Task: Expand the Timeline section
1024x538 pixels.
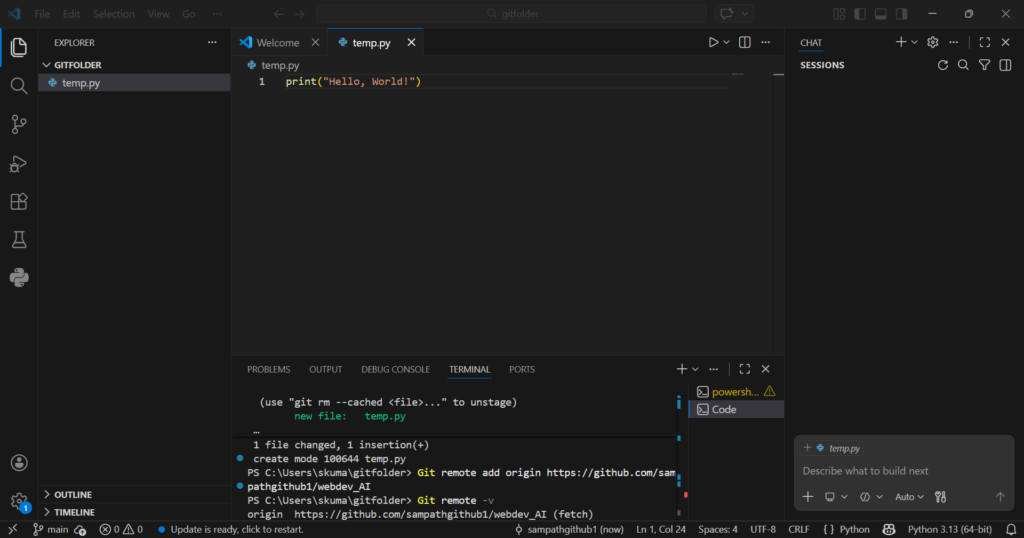Action: 74,512
